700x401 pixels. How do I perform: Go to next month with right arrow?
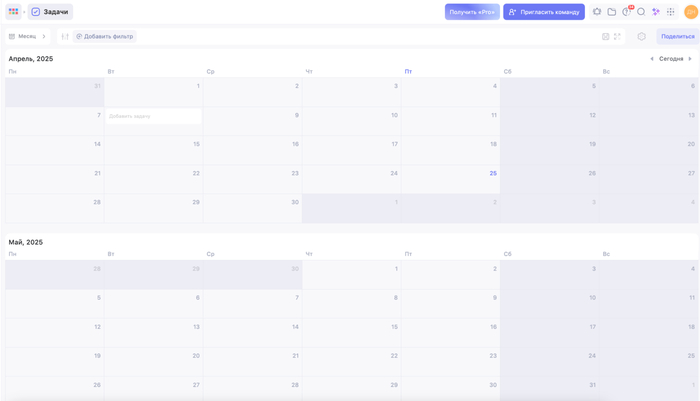pos(690,59)
